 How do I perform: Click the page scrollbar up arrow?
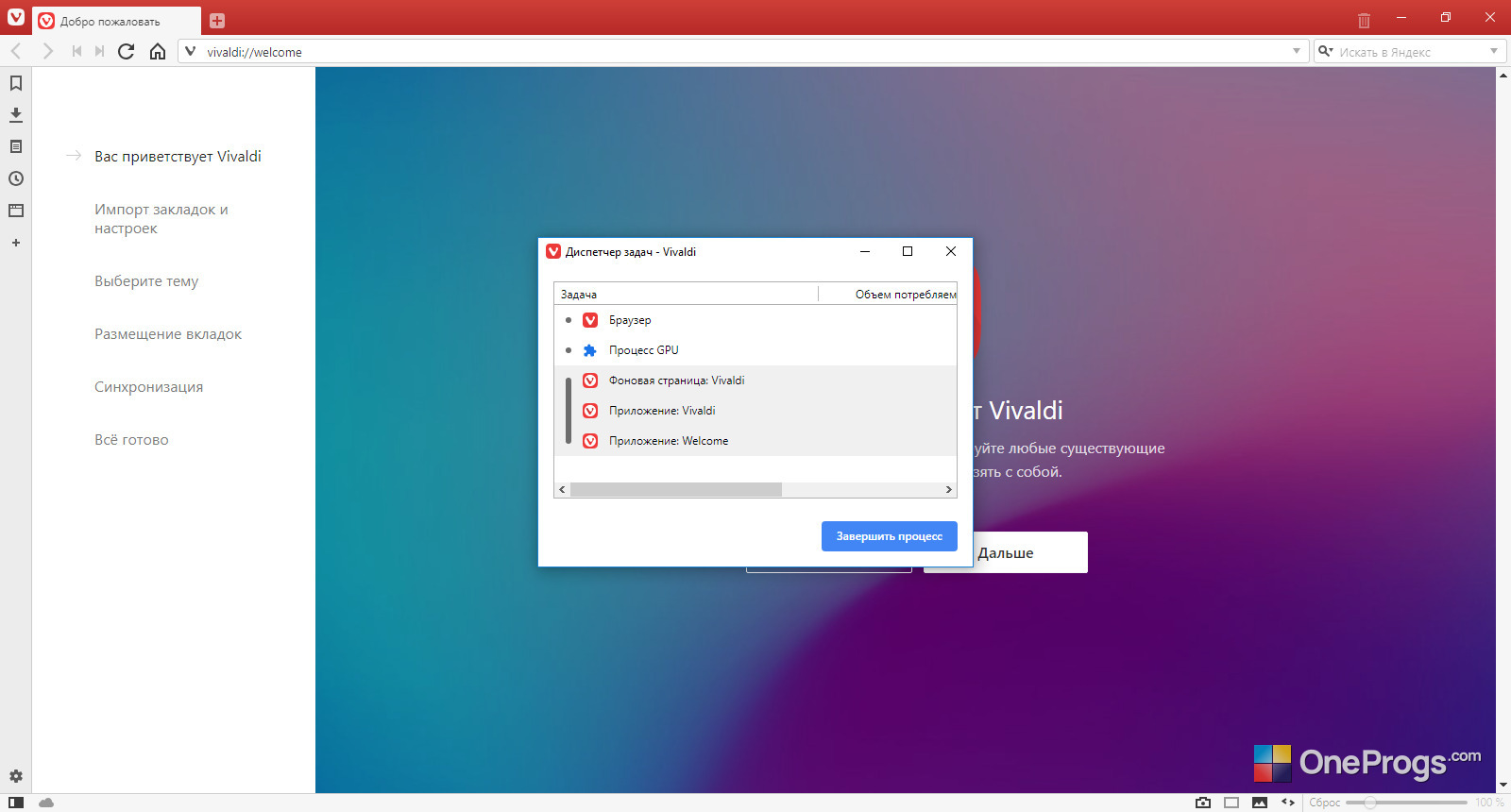pos(1503,75)
